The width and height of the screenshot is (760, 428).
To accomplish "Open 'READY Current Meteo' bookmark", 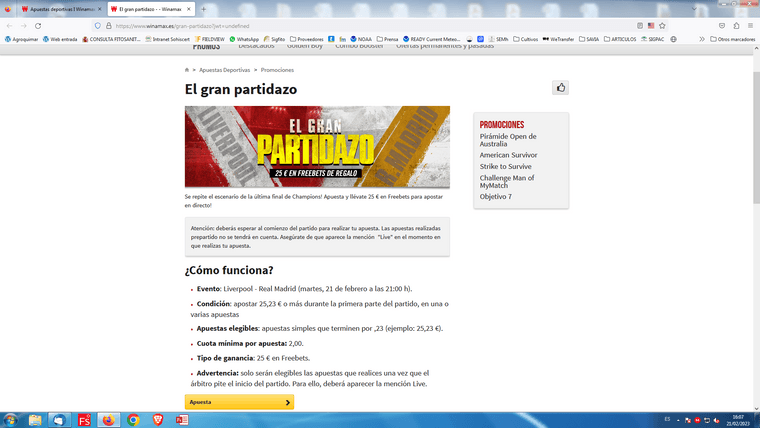I will [431, 39].
